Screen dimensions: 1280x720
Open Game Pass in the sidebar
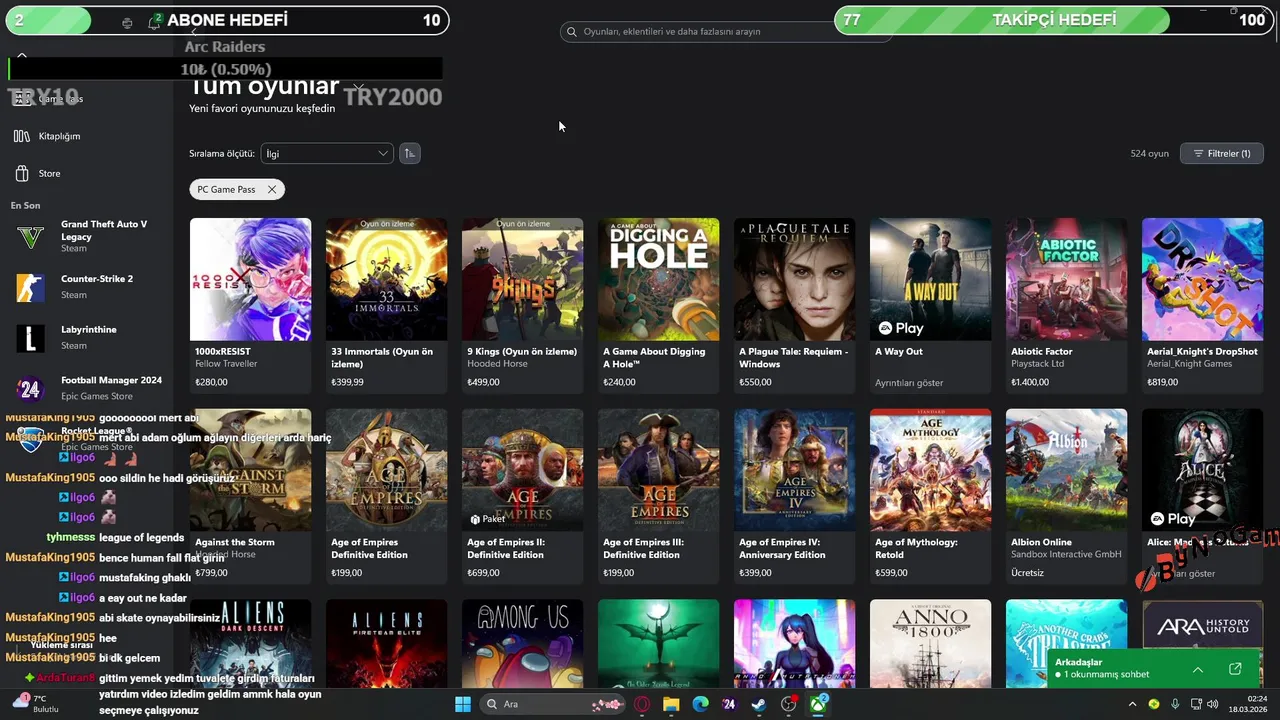click(x=50, y=99)
